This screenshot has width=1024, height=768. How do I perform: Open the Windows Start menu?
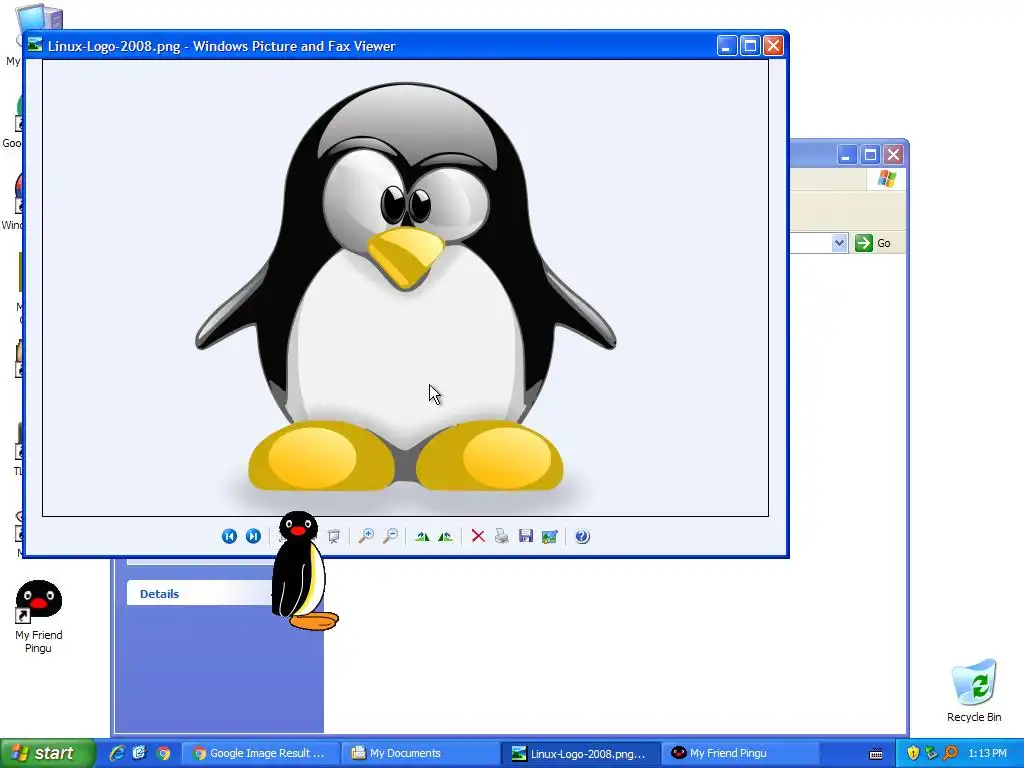click(x=47, y=753)
